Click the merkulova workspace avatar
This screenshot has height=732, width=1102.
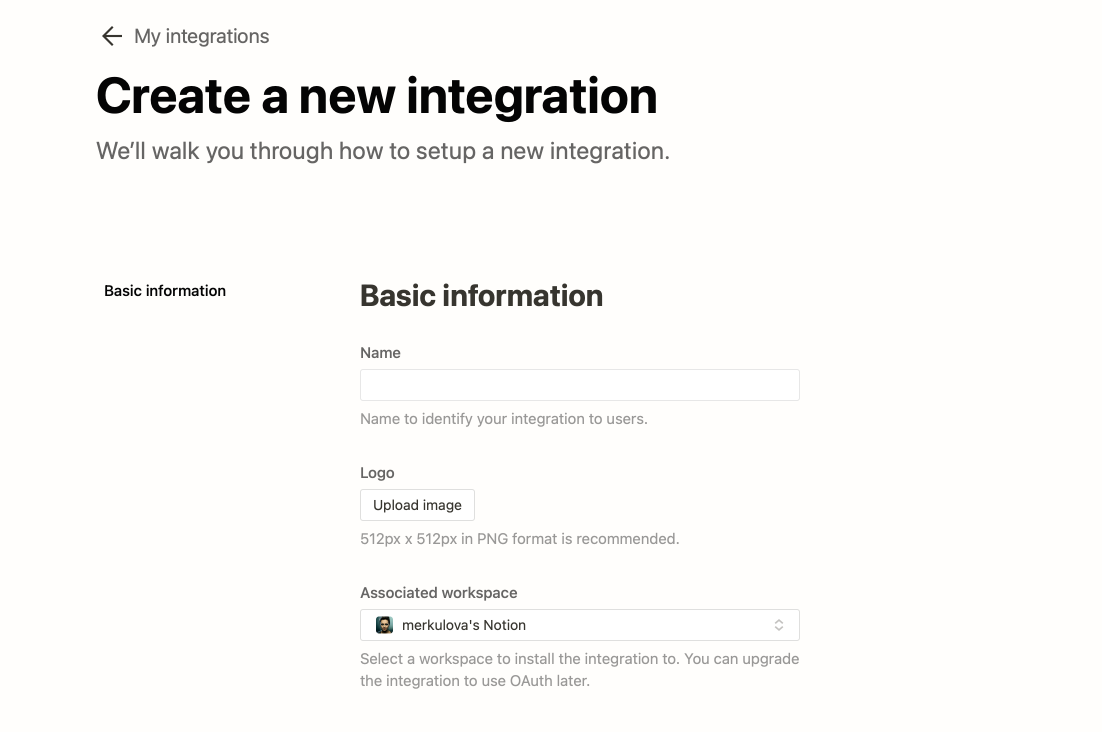click(x=384, y=625)
